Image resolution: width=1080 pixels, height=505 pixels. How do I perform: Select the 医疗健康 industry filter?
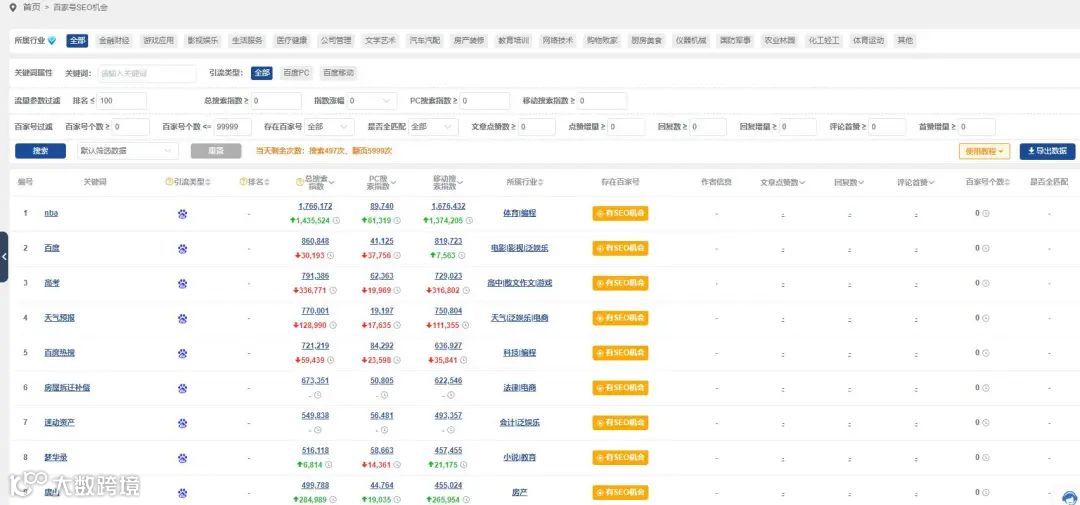click(x=291, y=41)
